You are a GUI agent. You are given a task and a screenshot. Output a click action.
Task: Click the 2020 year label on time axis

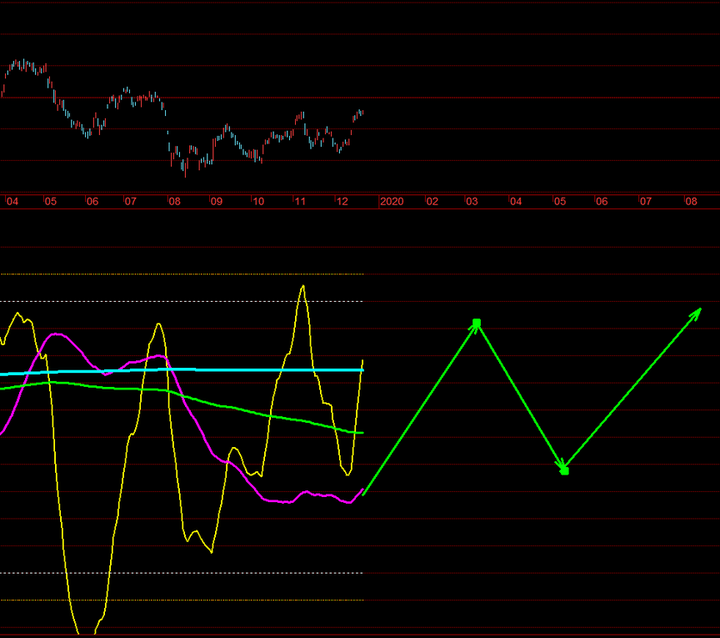point(392,202)
